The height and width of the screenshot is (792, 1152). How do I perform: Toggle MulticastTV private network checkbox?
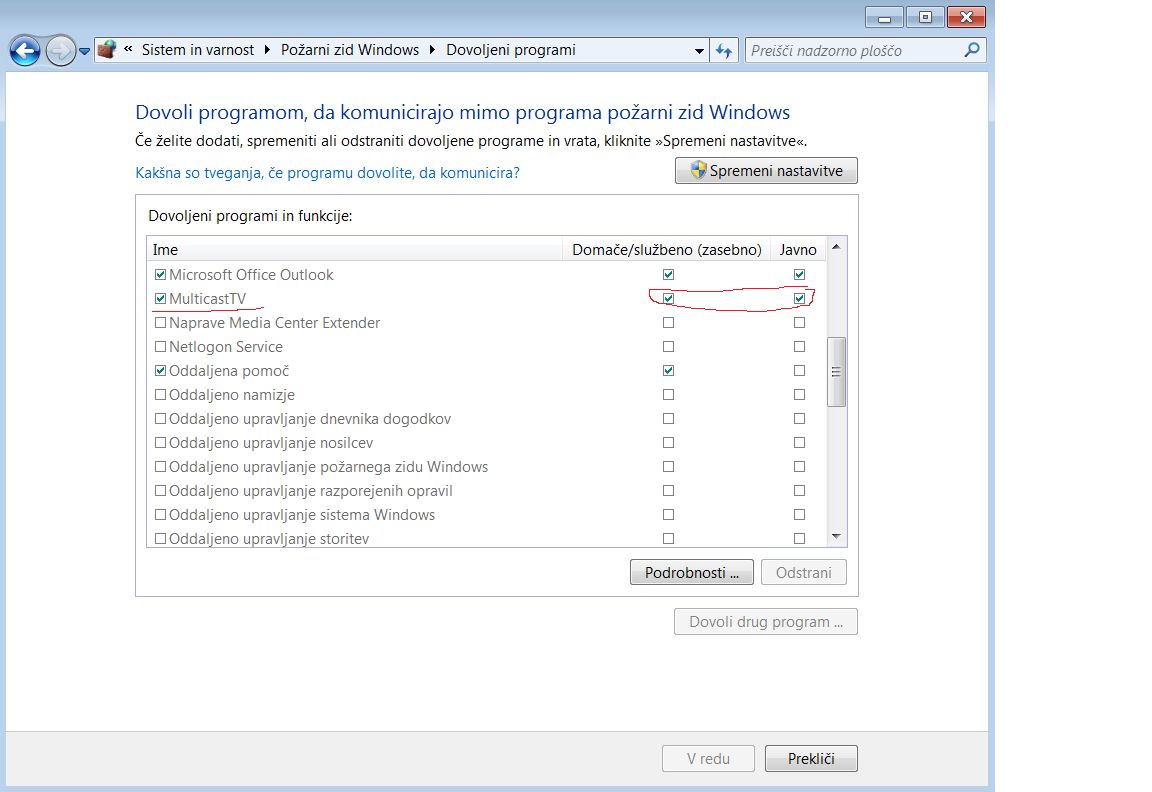click(668, 299)
